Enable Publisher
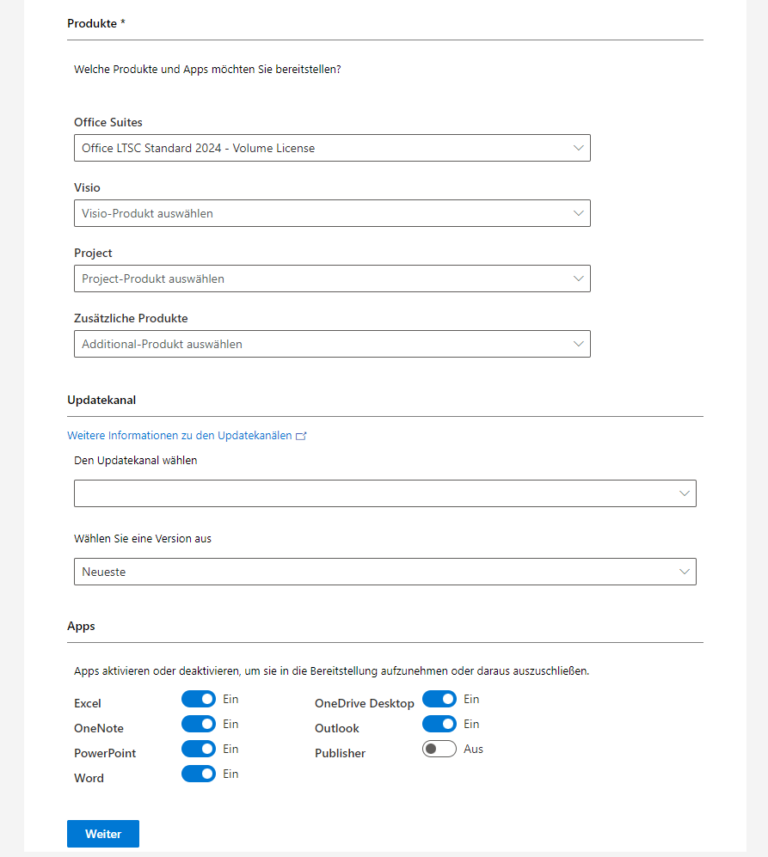The image size is (768, 857). point(439,748)
